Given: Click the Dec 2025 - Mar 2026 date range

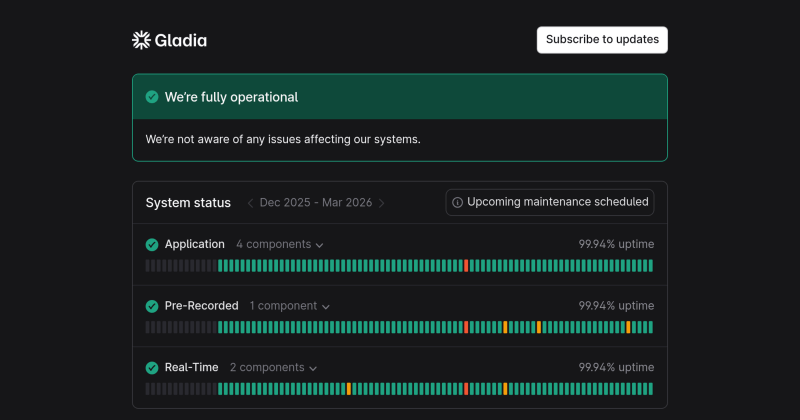Looking at the screenshot, I should 316,203.
